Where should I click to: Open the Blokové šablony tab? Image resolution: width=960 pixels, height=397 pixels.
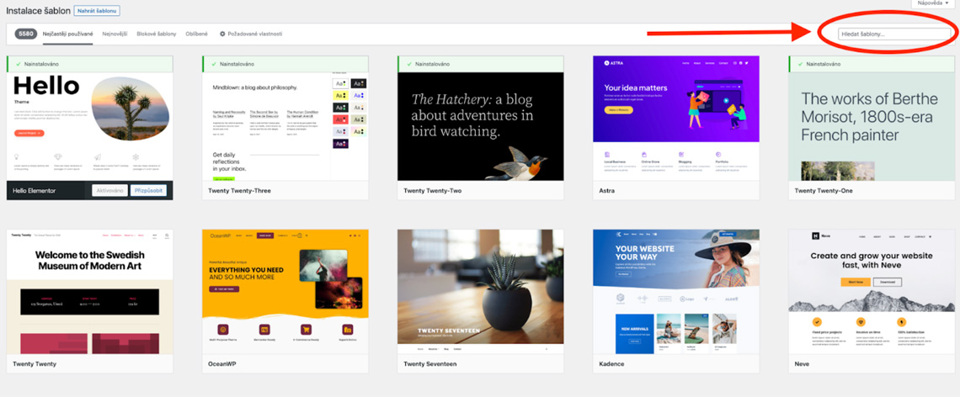pos(157,34)
